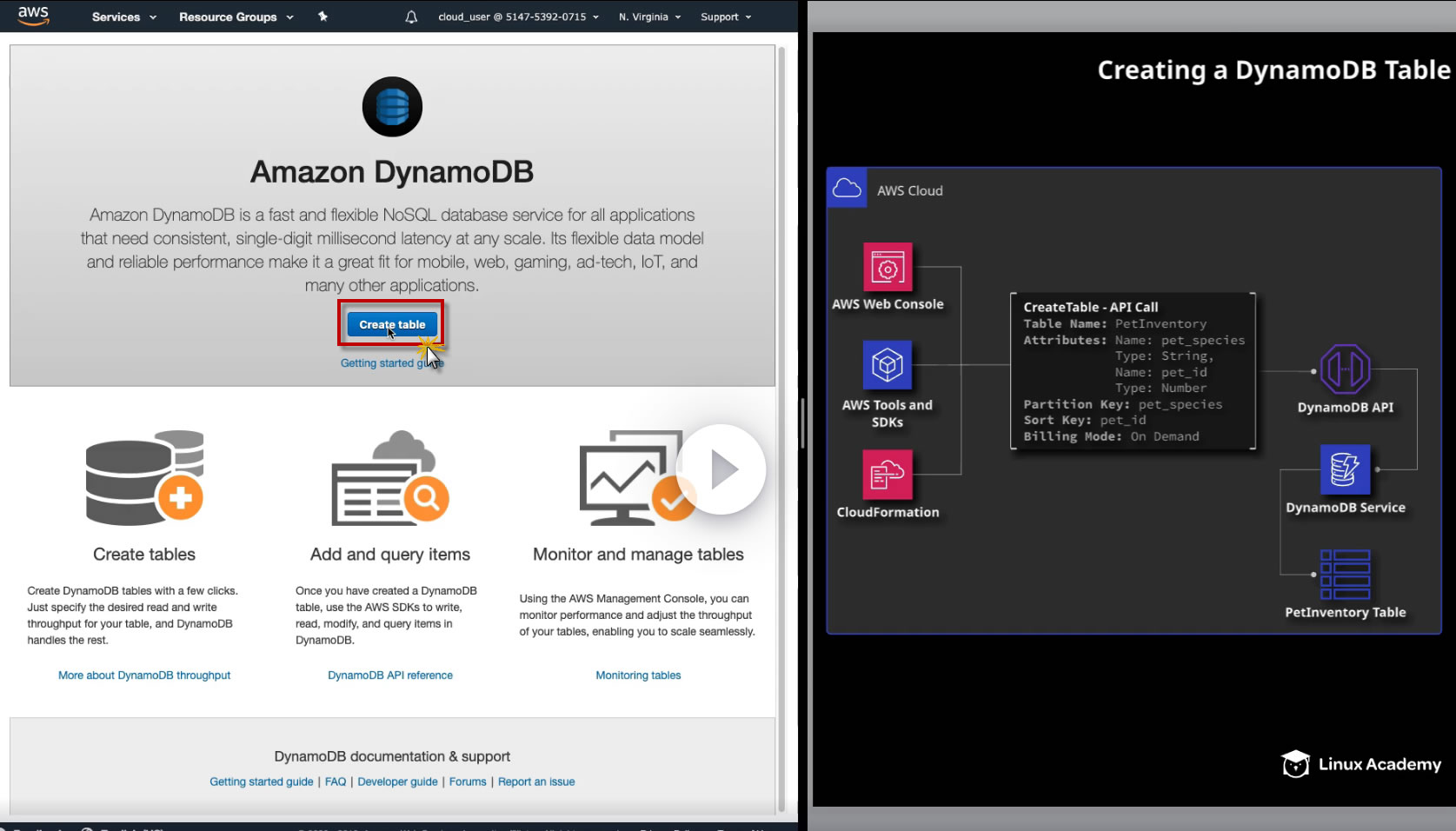Expand the Resource Groups menu

(x=236, y=17)
